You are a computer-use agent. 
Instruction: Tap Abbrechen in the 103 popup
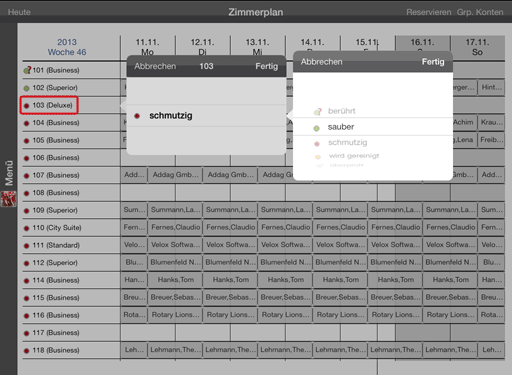point(155,66)
